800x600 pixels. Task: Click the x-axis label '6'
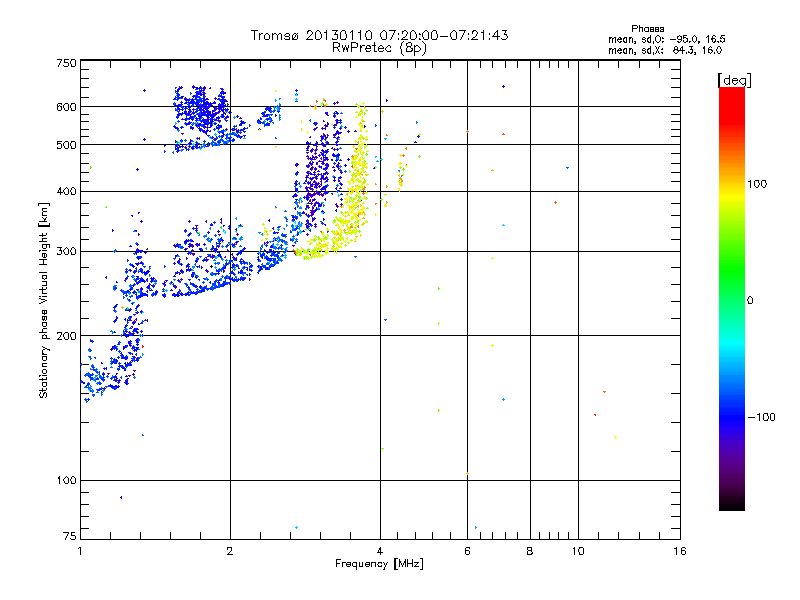(467, 551)
